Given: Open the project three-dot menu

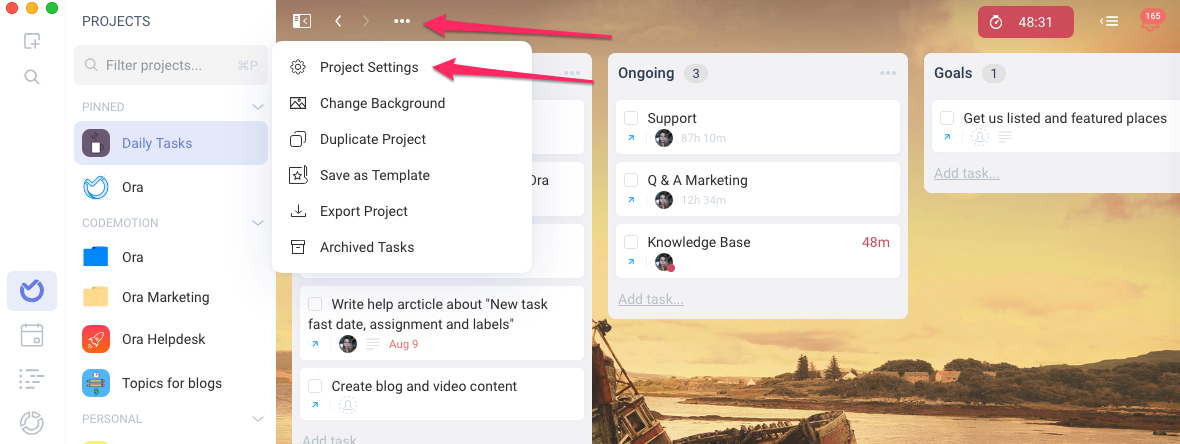Looking at the screenshot, I should [402, 21].
